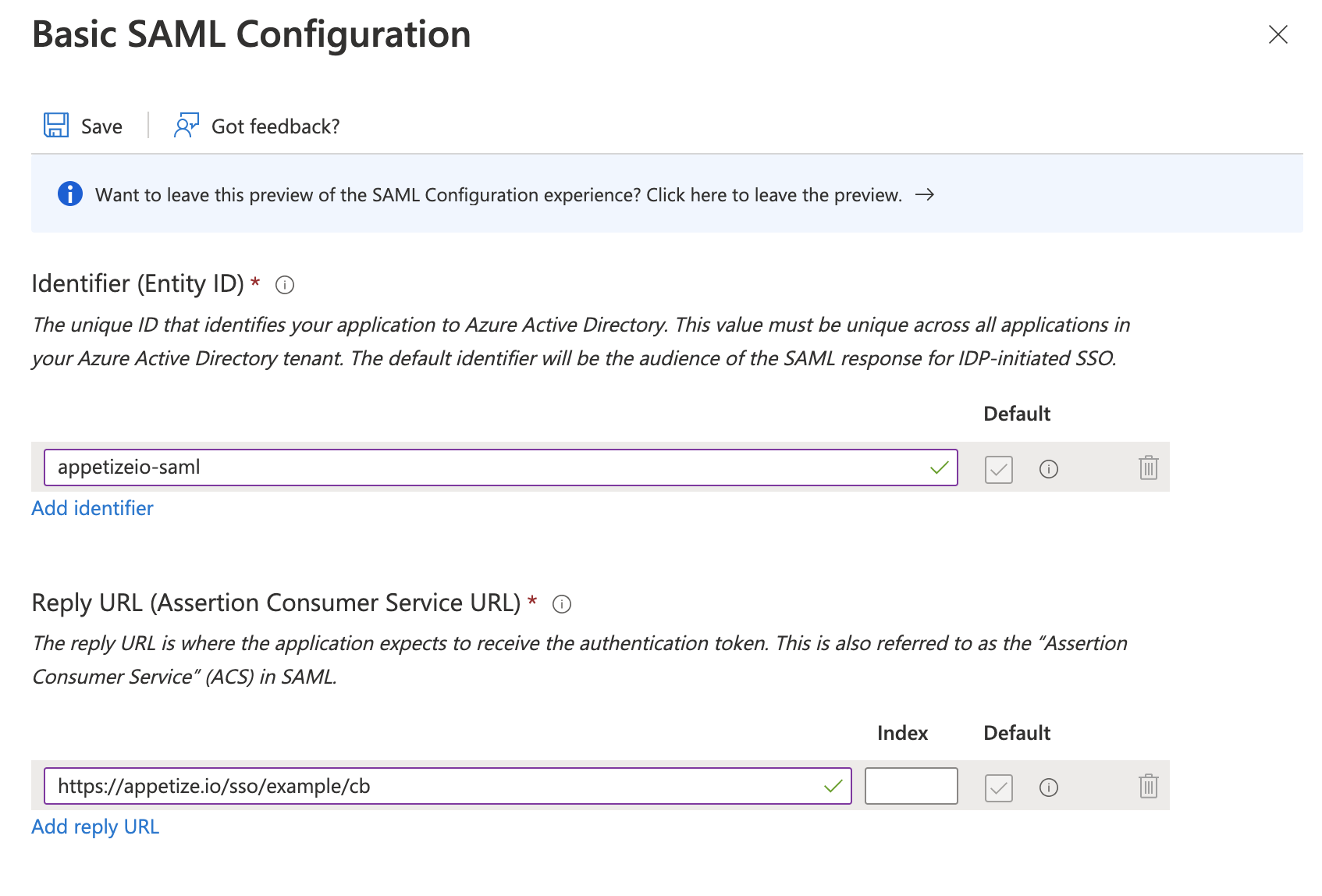Delete the appetizeio-saml identifier with trash icon
Viewport: 1322px width, 896px height.
click(1148, 468)
